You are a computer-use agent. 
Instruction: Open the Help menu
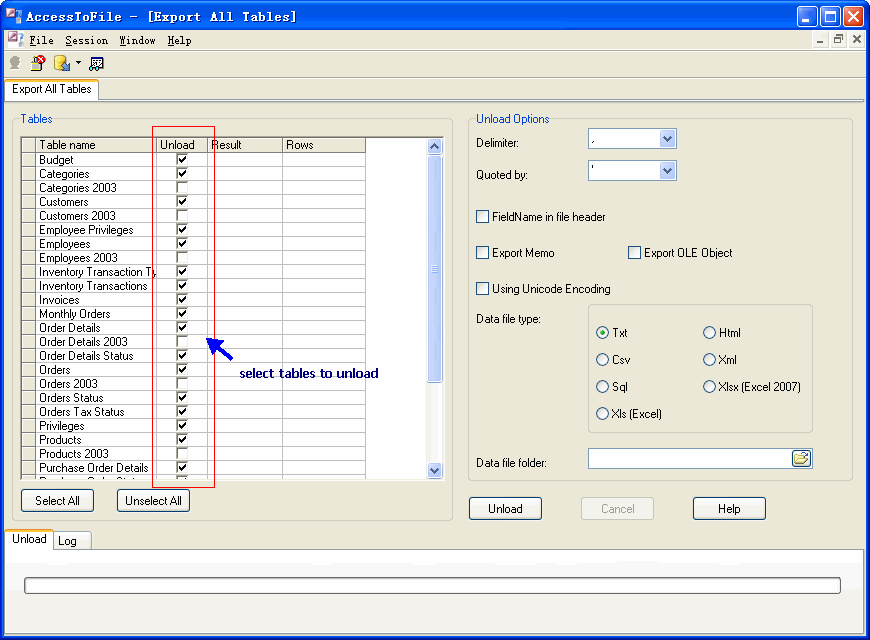pos(179,40)
